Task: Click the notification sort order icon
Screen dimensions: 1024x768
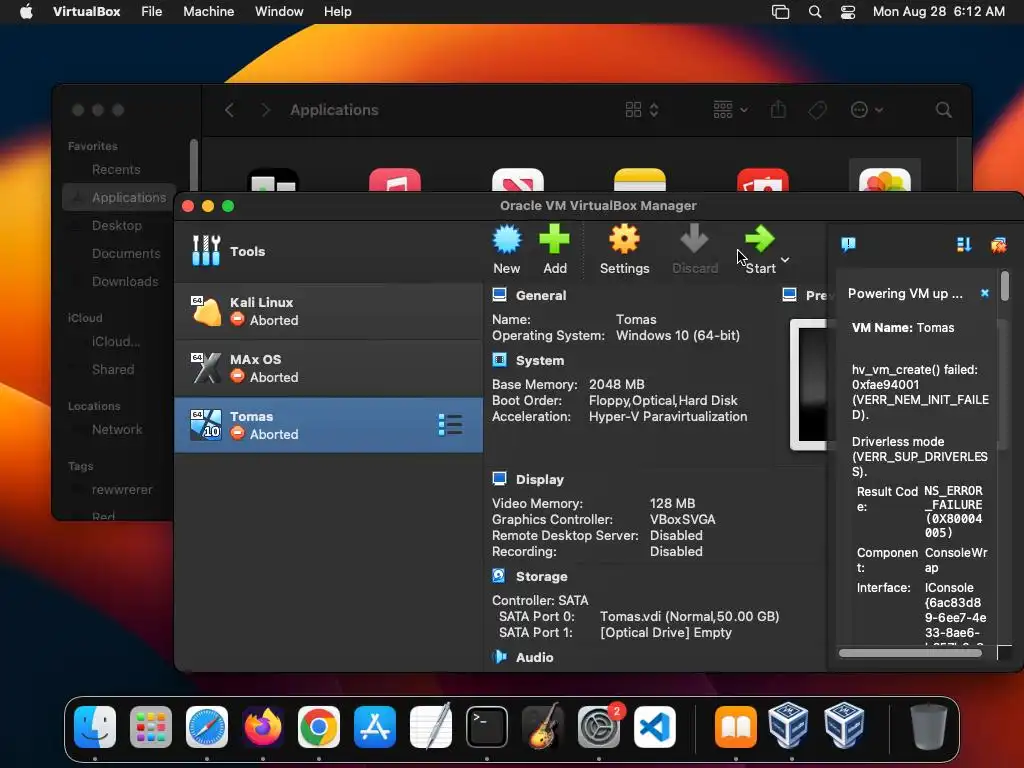Action: pyautogui.click(x=964, y=245)
